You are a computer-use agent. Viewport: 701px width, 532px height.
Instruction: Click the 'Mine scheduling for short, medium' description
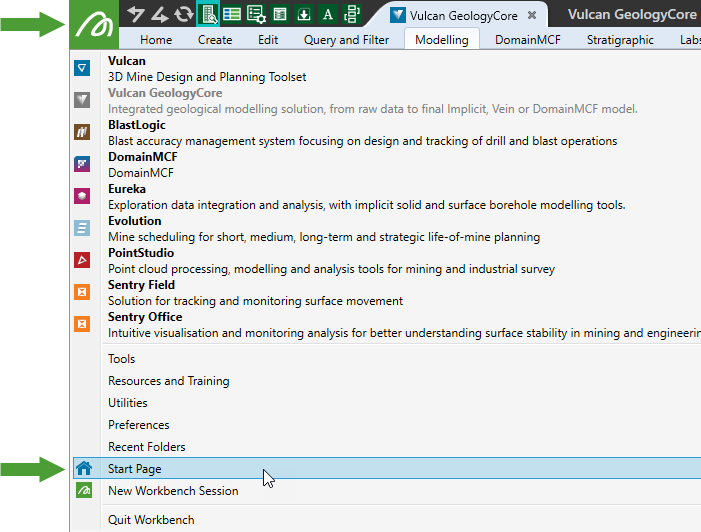pos(324,237)
